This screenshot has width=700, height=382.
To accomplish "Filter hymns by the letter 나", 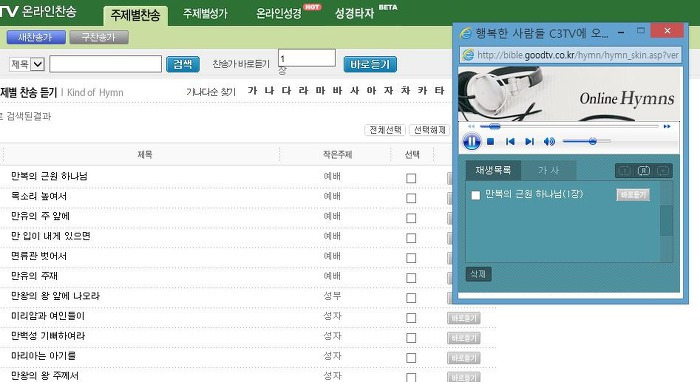I will pyautogui.click(x=269, y=91).
